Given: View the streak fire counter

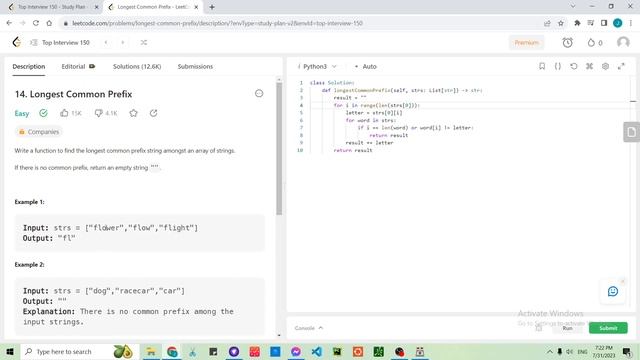Looking at the screenshot, I should [595, 42].
